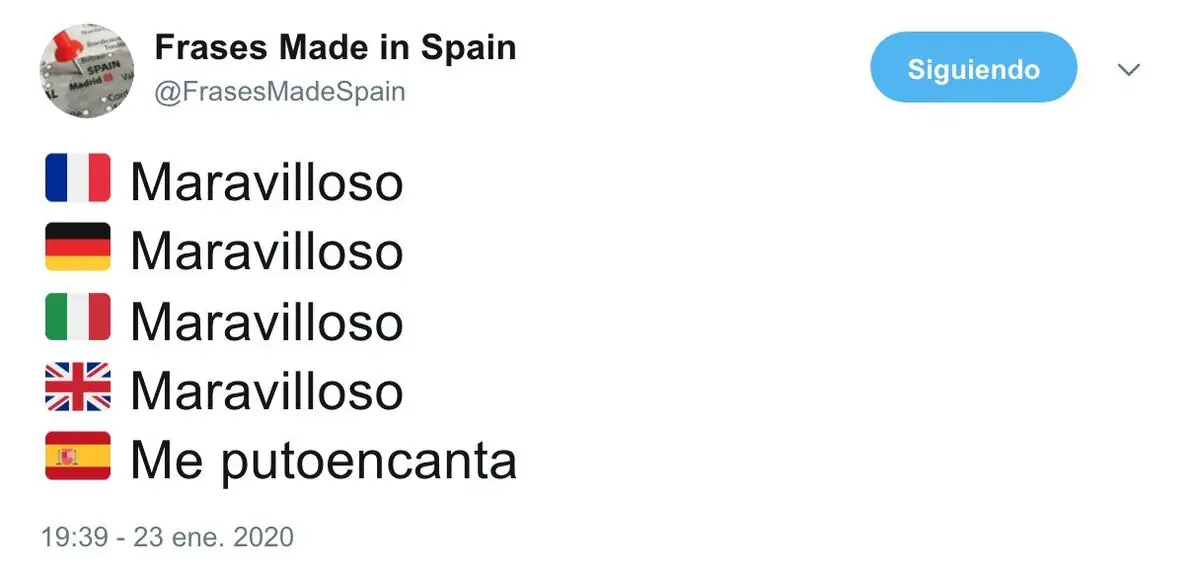1200x570 pixels.
Task: Select Maravilloso beside the UK flag
Action: [267, 391]
